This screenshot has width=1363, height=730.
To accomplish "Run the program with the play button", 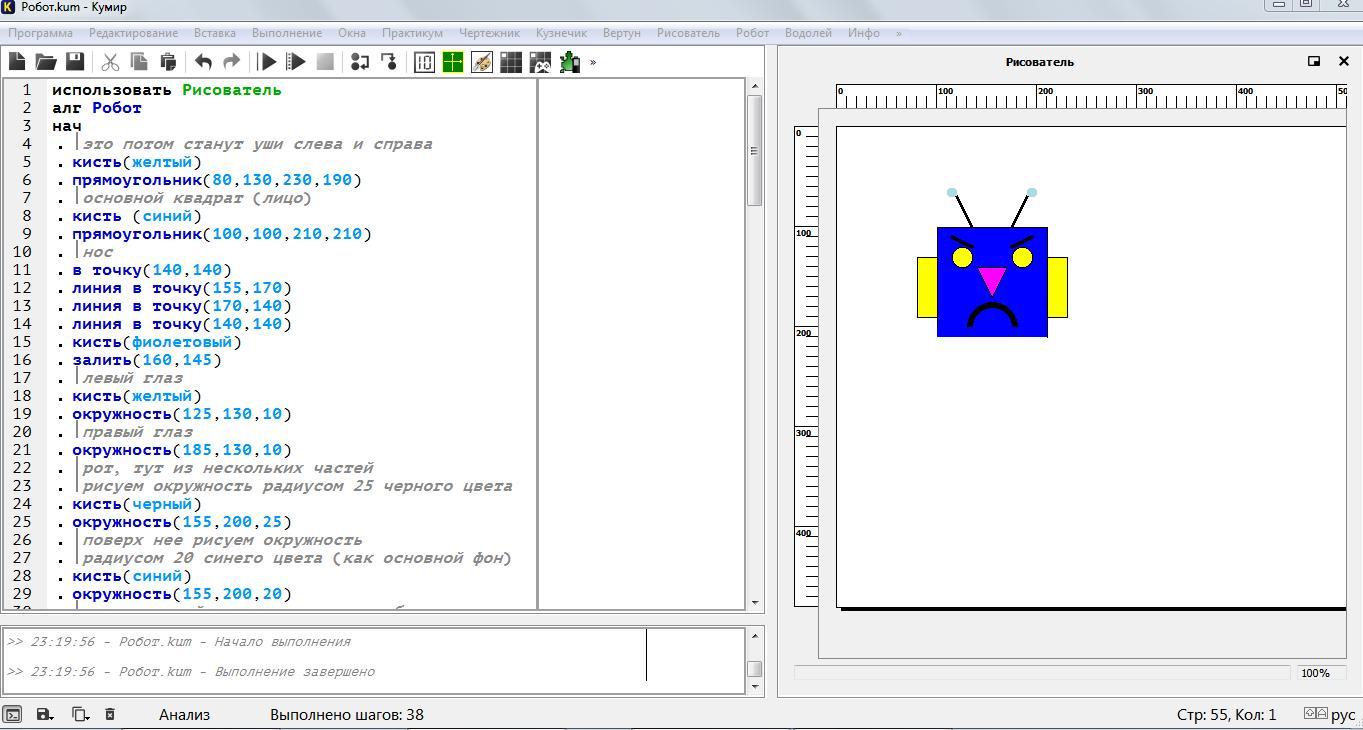I will tap(267, 62).
